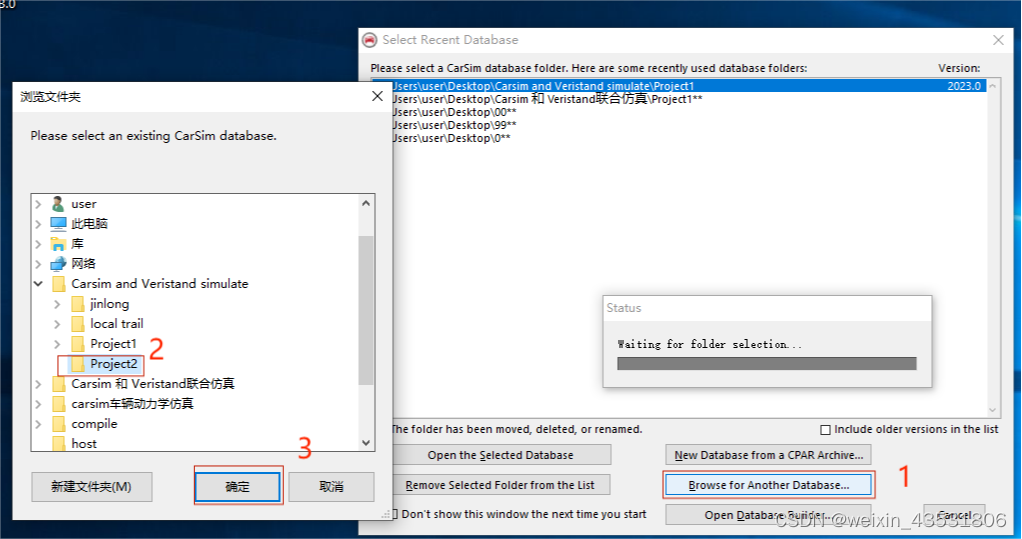
Task: Click the CarSim logo in Select Recent Database title
Action: click(x=370, y=40)
